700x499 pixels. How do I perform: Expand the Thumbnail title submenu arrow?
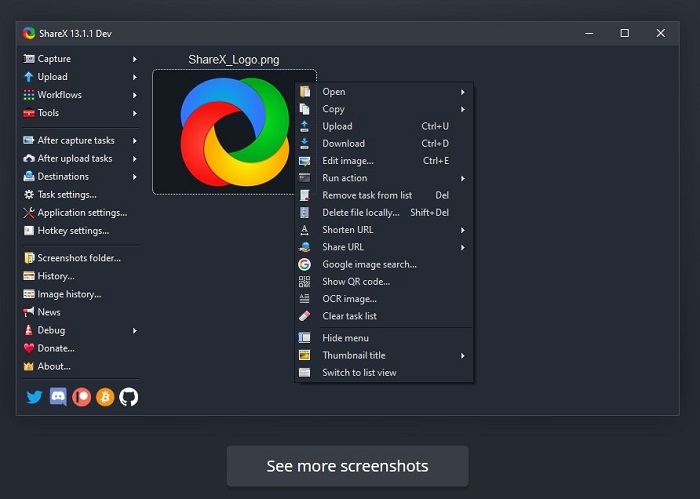click(463, 356)
